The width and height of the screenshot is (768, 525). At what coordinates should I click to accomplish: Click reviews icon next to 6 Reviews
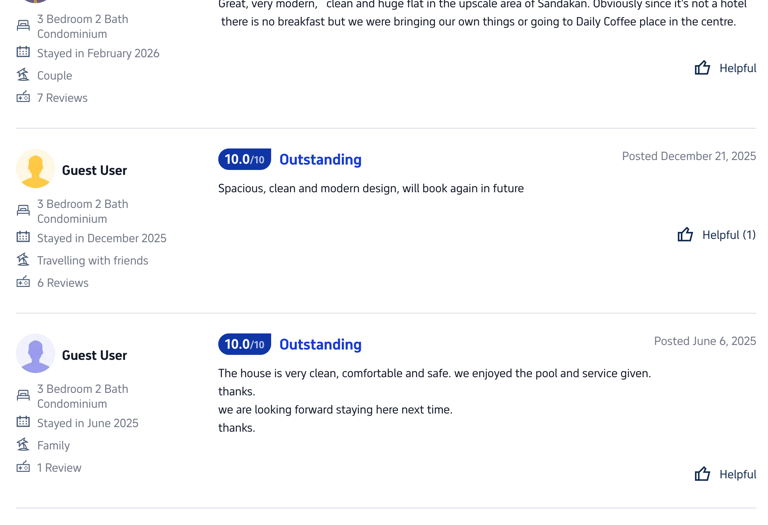23,282
